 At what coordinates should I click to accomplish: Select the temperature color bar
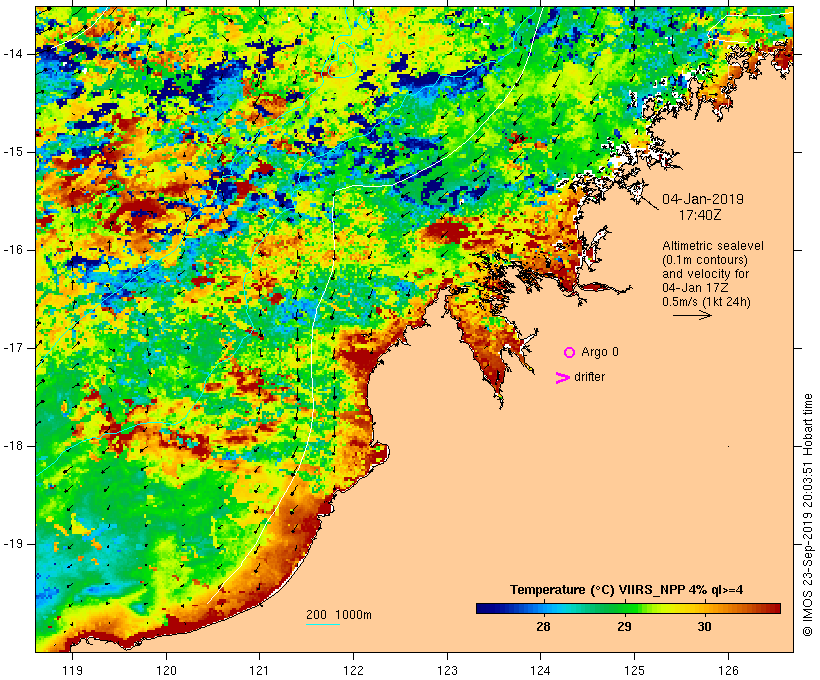(x=628, y=608)
